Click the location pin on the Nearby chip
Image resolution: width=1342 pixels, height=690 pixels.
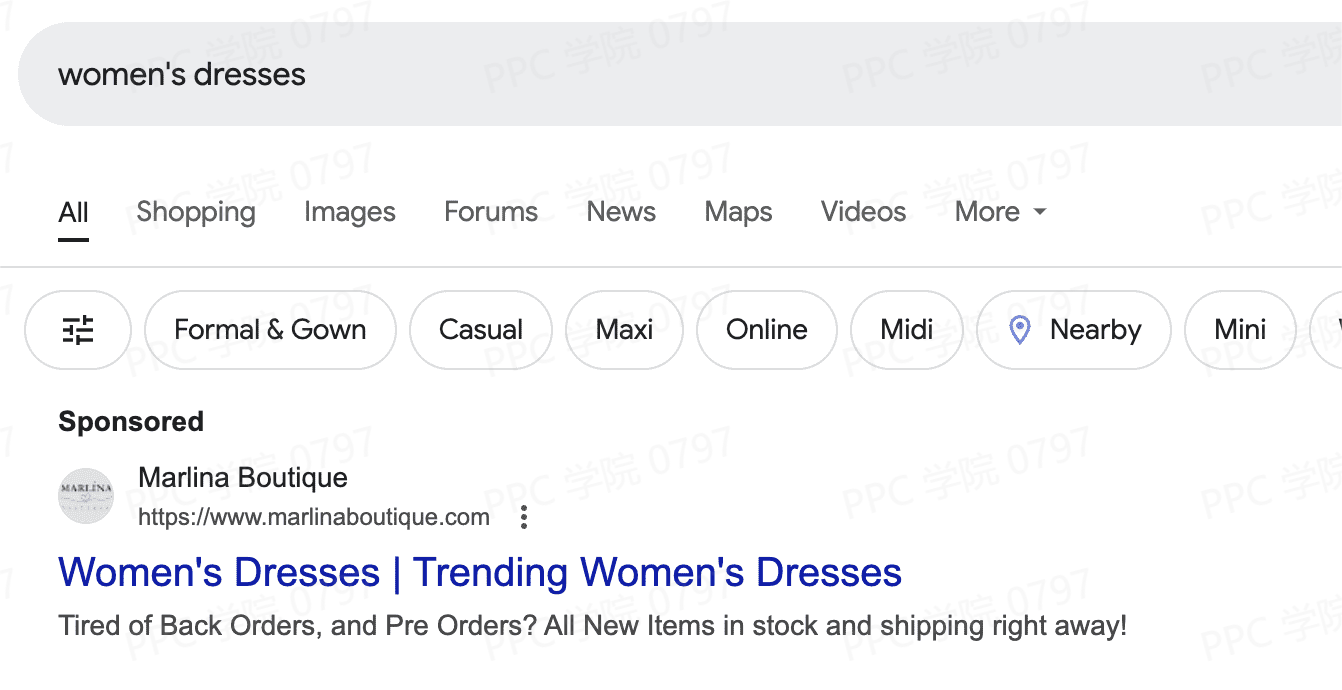(1019, 330)
